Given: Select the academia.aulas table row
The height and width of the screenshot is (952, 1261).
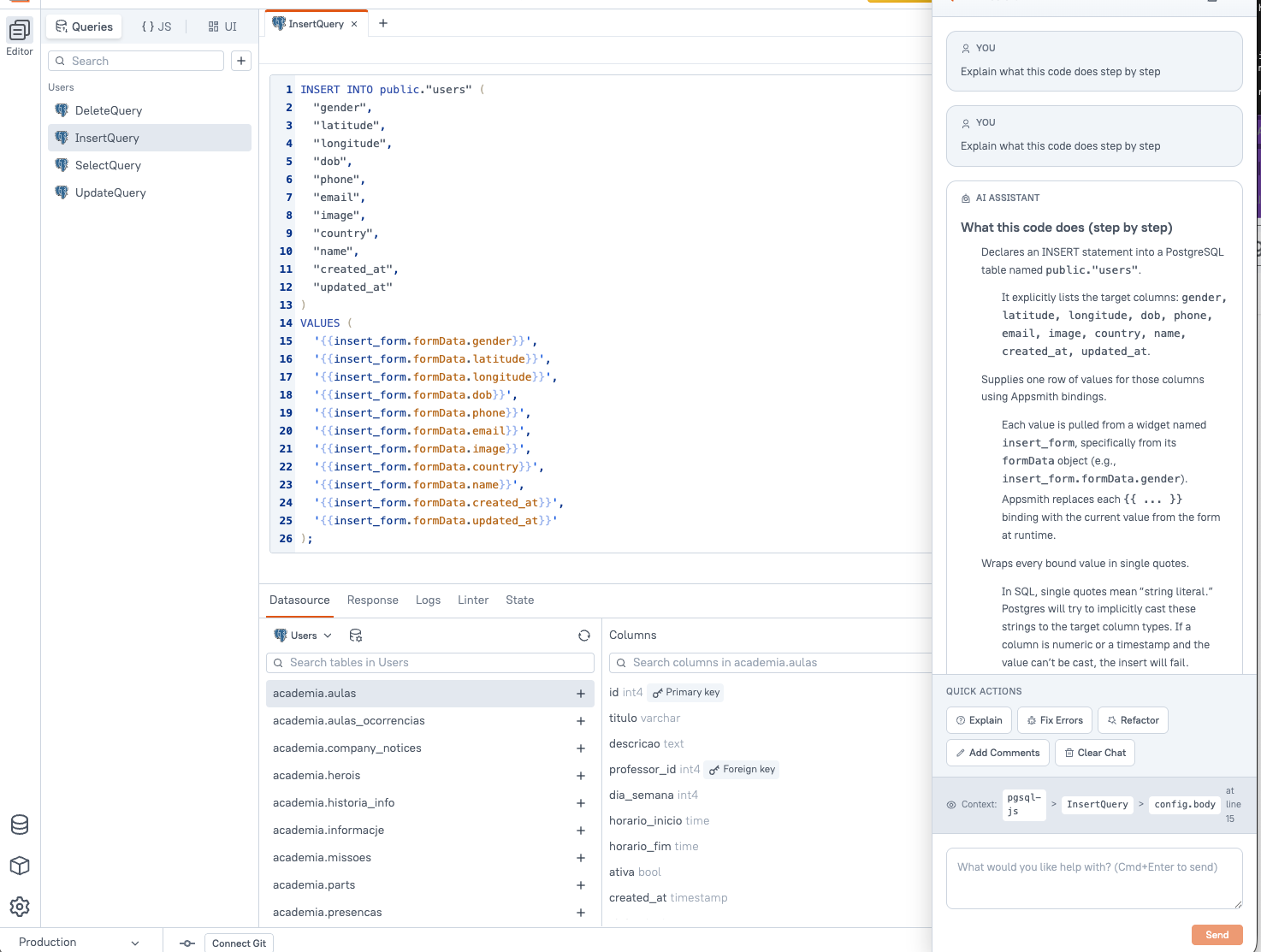Looking at the screenshot, I should click(x=430, y=694).
